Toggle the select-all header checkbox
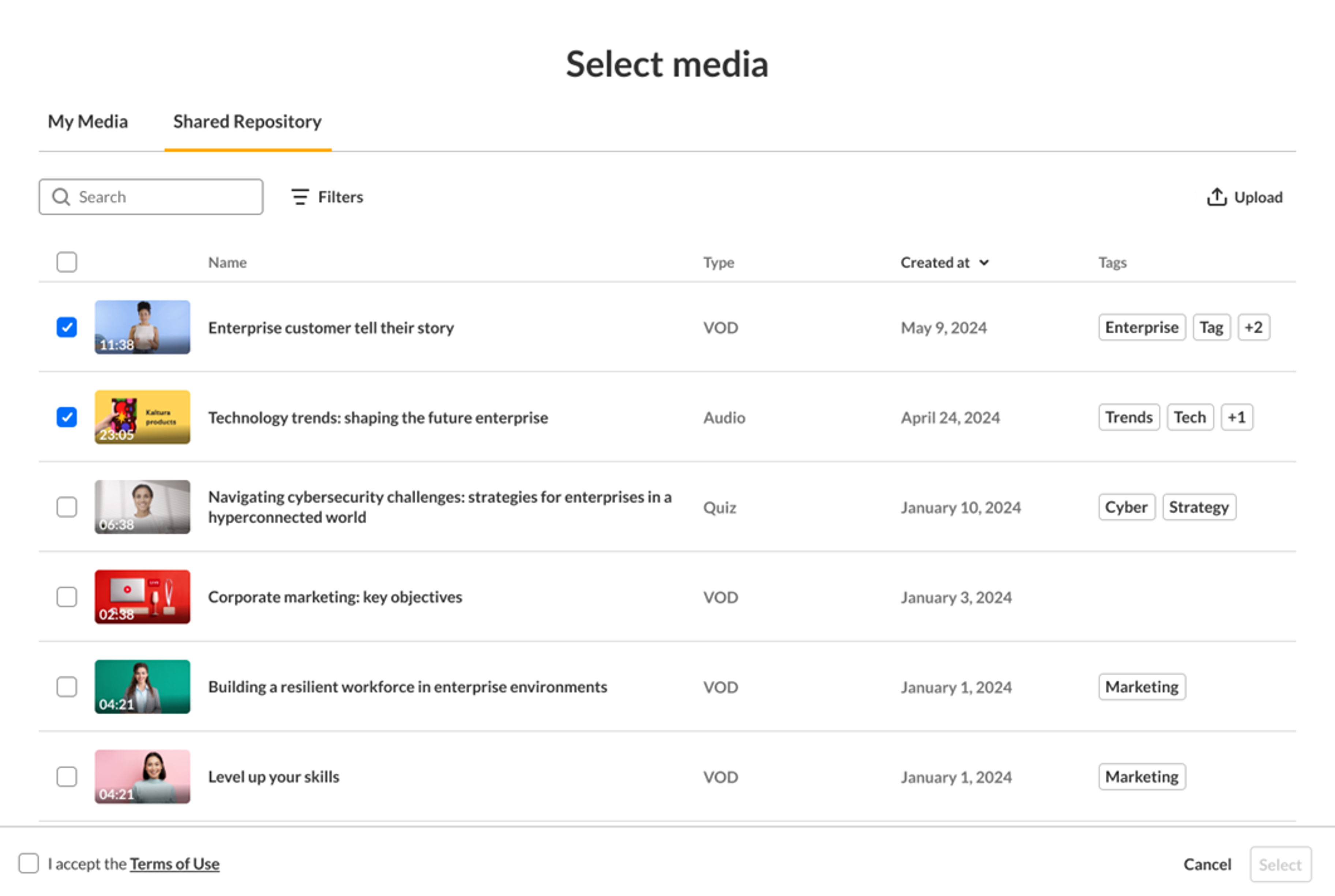The height and width of the screenshot is (896, 1335). [67, 262]
